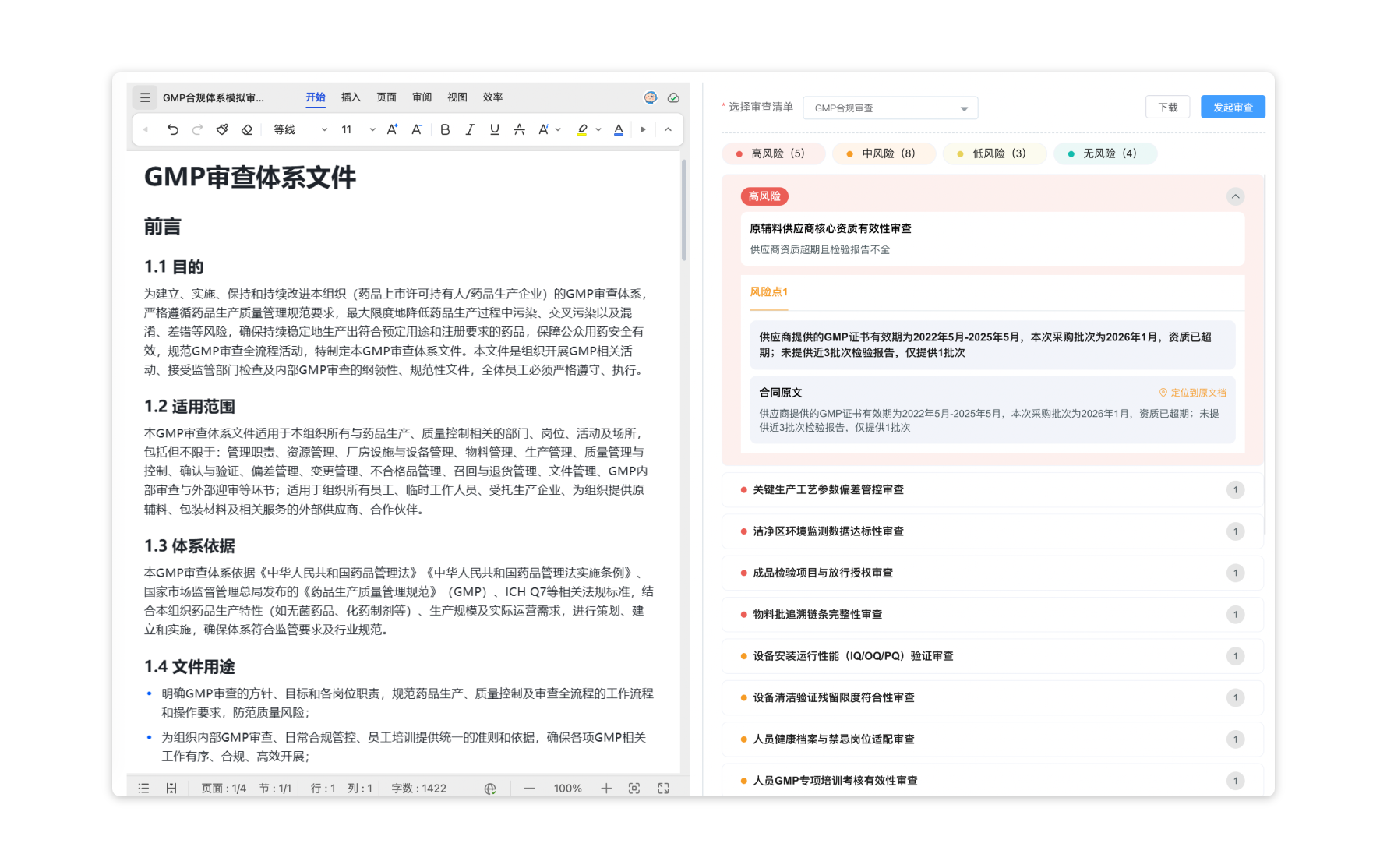1387x868 pixels.
Task: Click the undo arrow icon
Action: click(172, 129)
